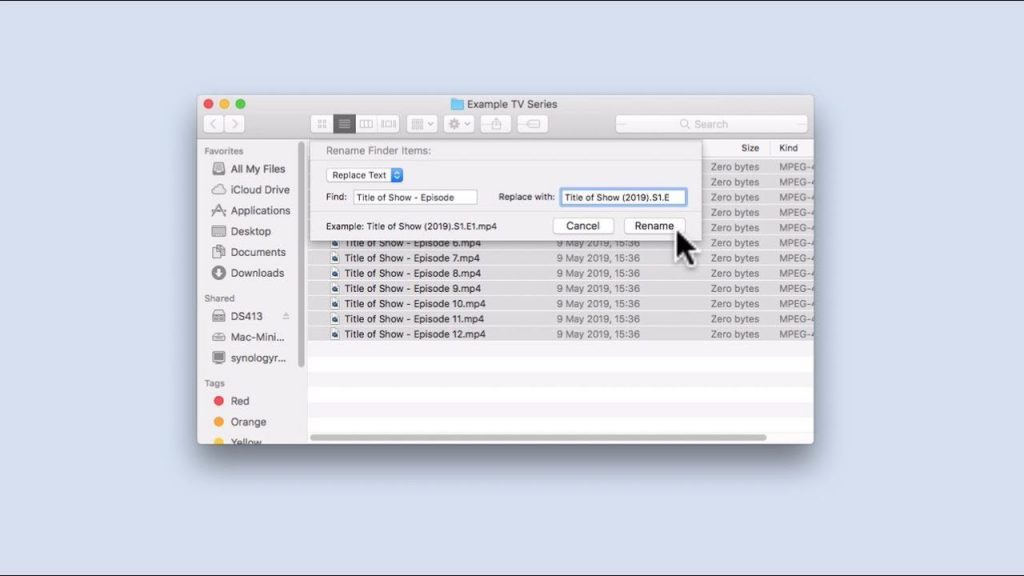Select file Title of Show - Episode 8.mp4
Screen dimensions: 1024x576
560,273
